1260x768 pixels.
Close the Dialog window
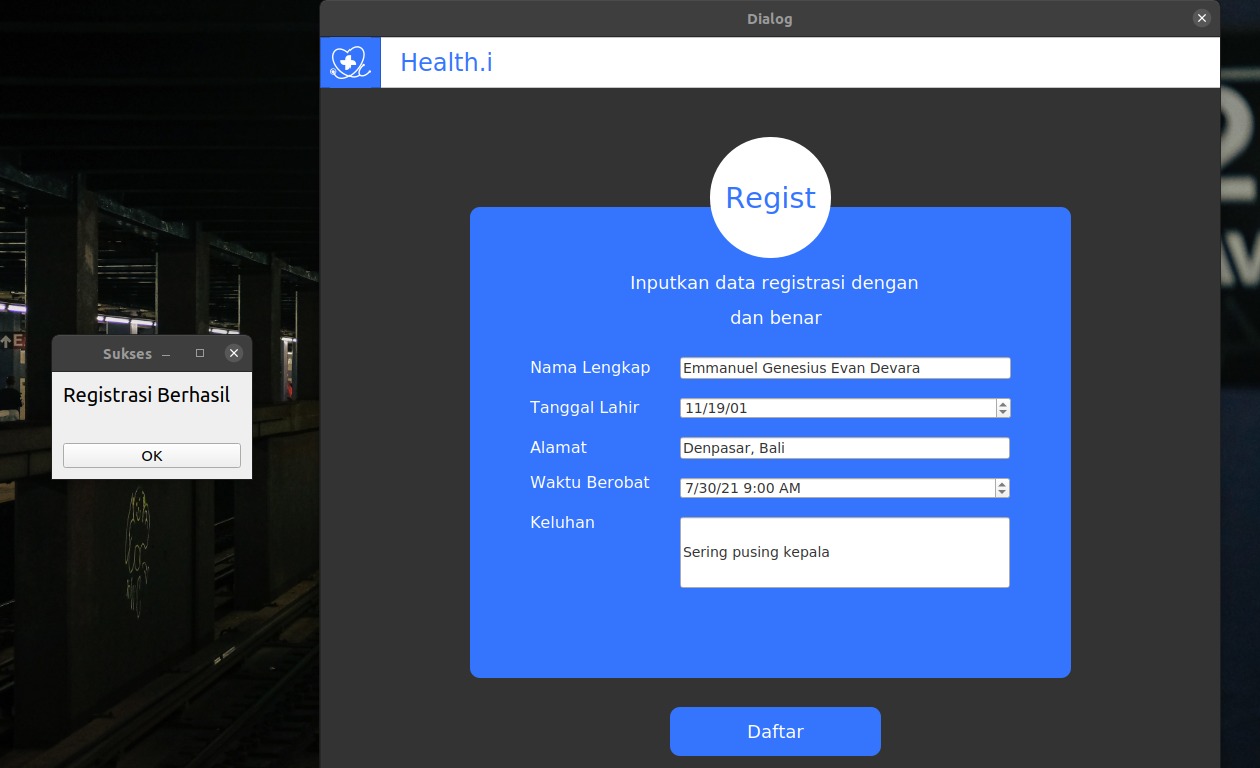click(1202, 17)
